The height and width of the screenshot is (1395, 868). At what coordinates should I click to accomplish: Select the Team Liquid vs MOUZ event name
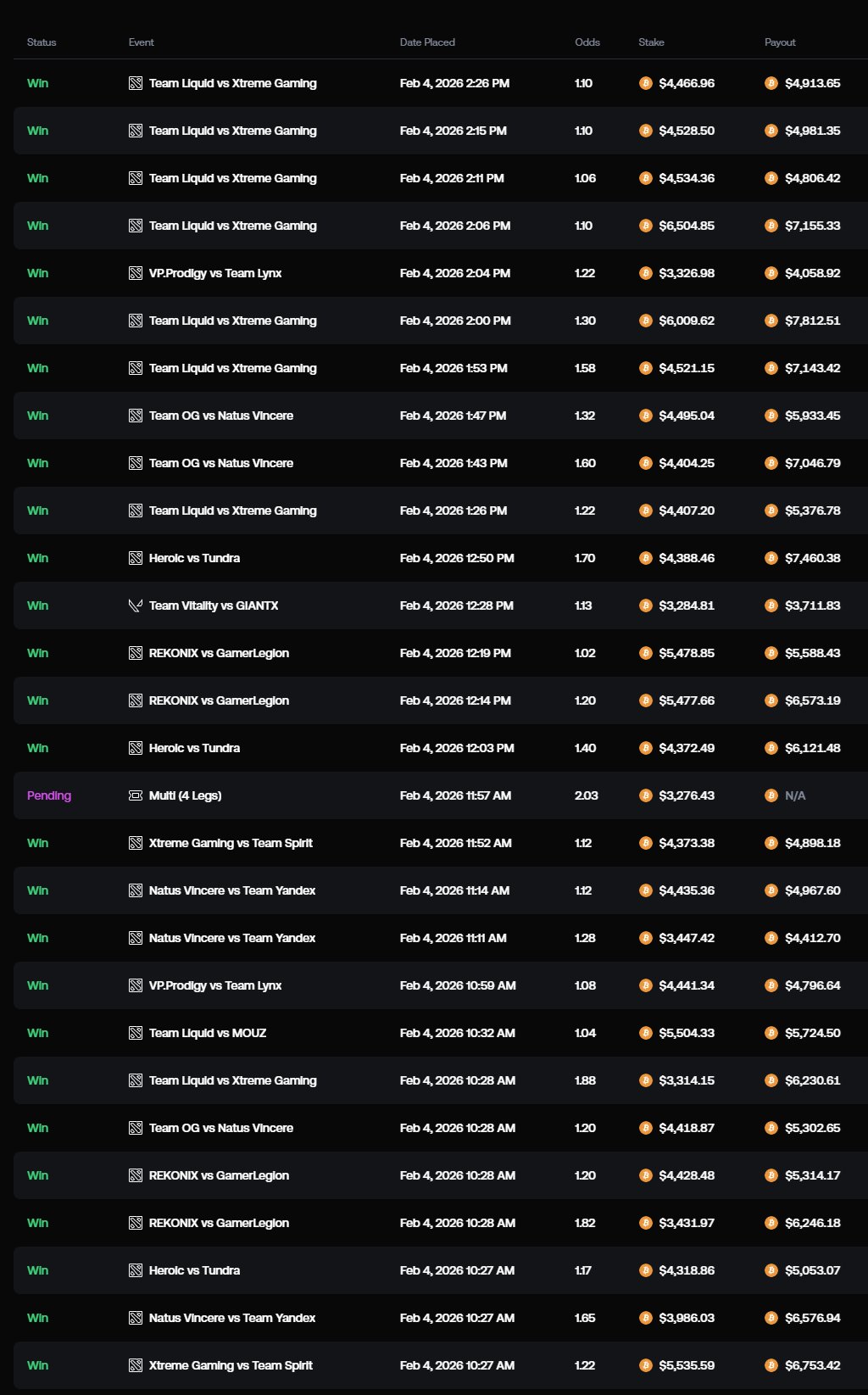(208, 1033)
